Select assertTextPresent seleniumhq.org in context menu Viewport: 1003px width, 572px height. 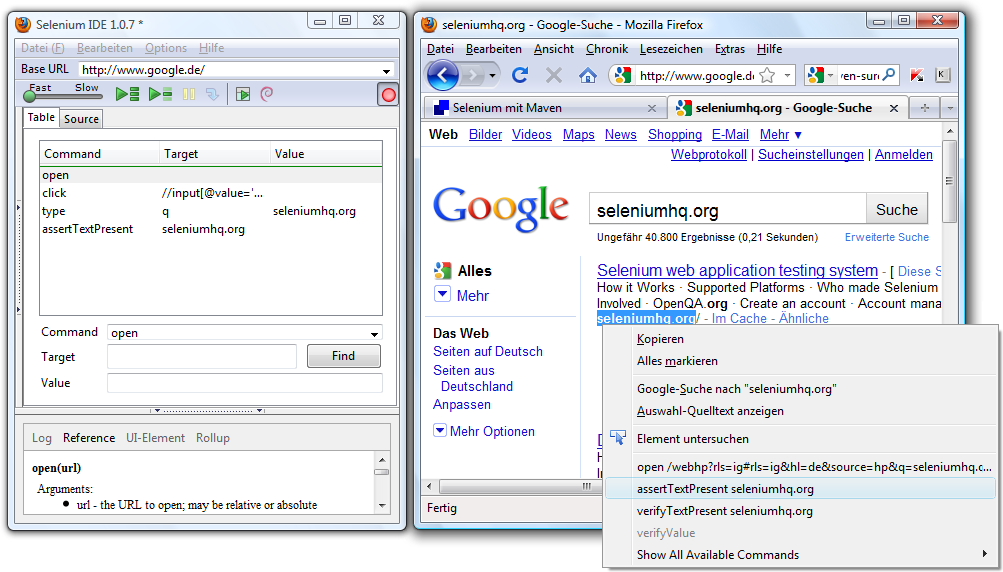725,489
